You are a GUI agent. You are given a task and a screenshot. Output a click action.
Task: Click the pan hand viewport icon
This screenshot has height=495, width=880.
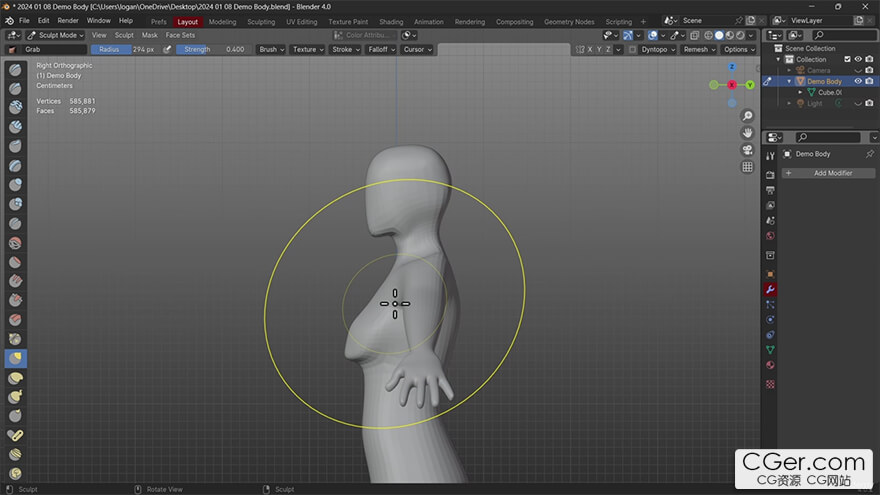747,133
